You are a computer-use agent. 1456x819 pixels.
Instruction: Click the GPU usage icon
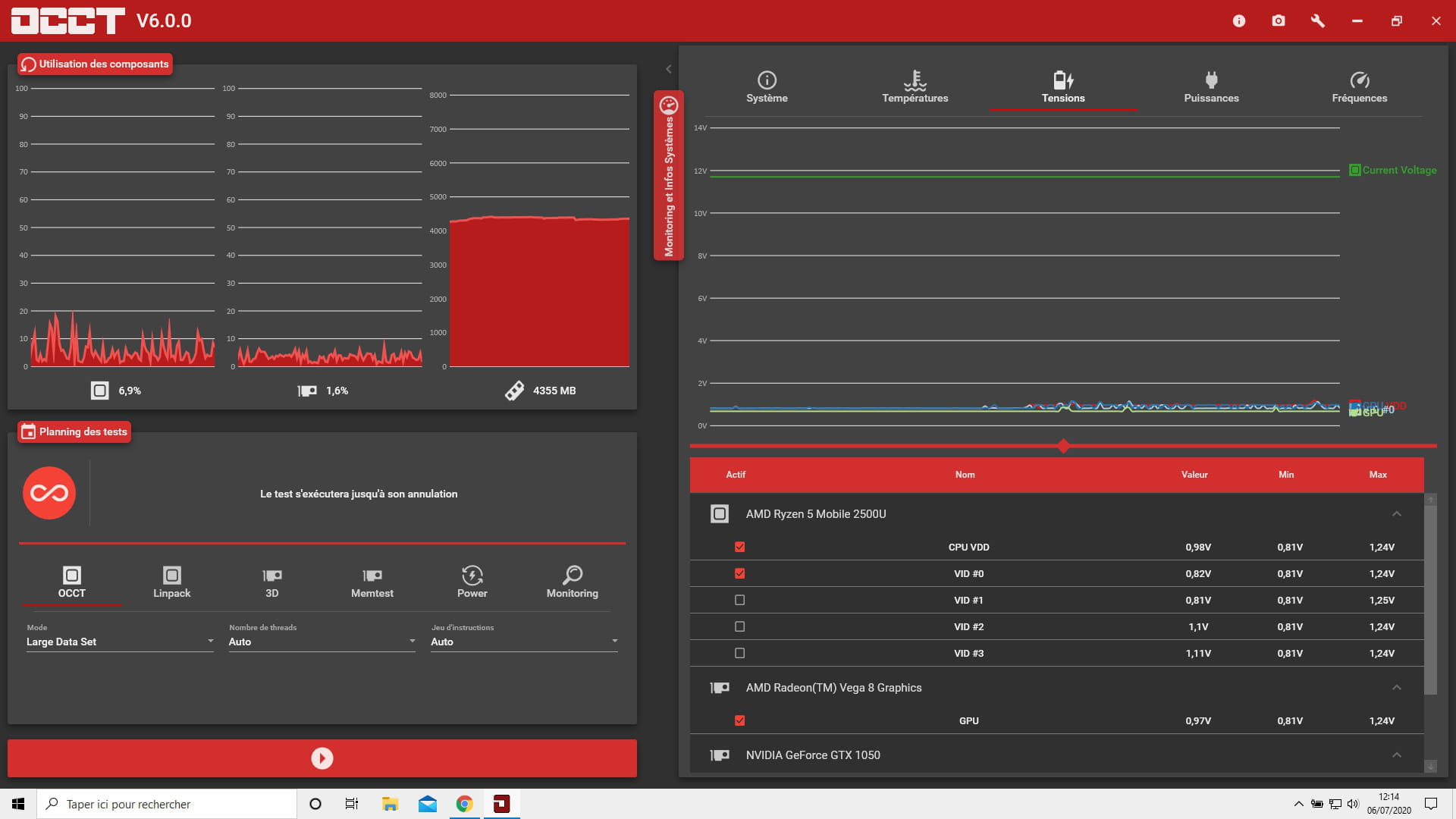pyautogui.click(x=307, y=391)
